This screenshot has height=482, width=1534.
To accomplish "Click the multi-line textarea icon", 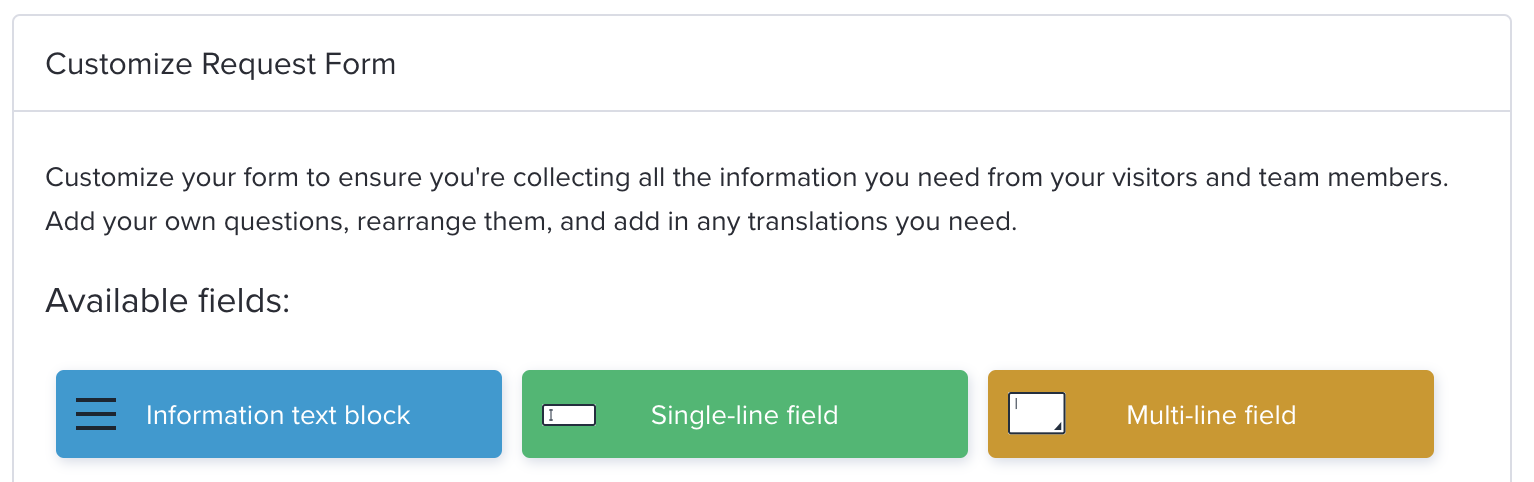I will point(1036,414).
